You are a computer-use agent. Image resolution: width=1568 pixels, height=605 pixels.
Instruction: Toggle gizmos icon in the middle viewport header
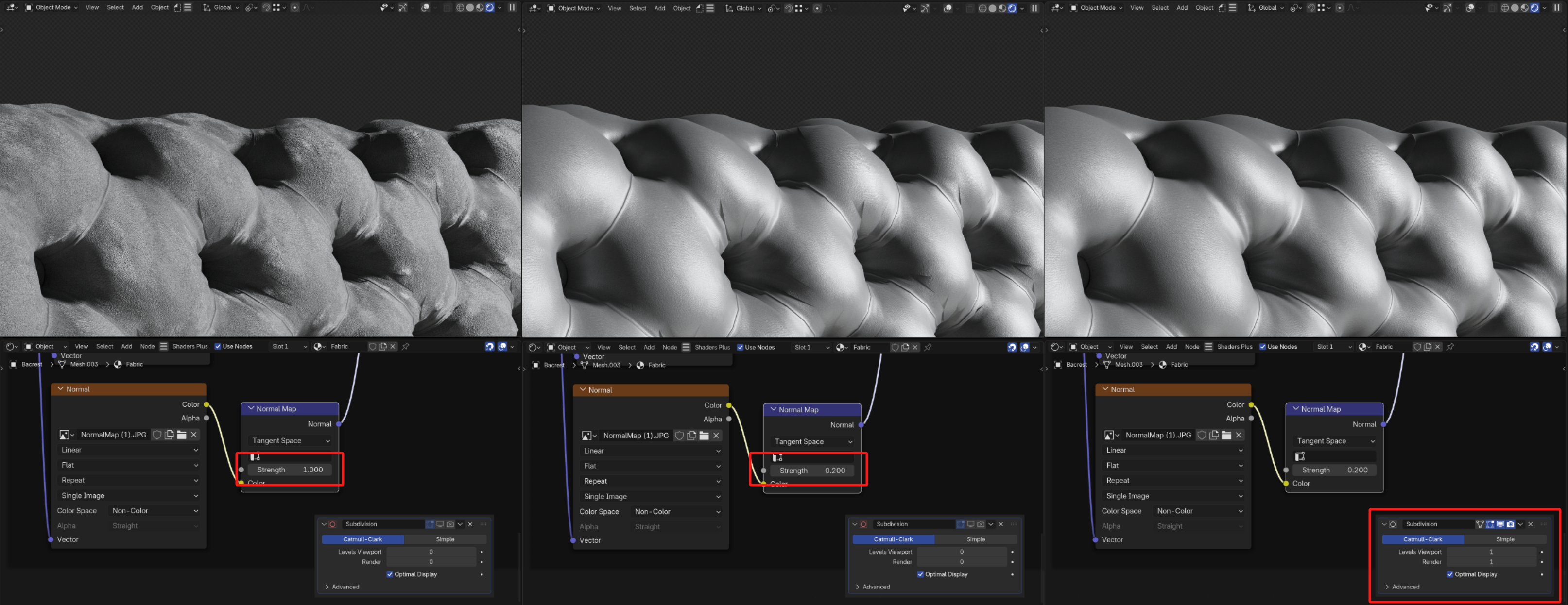925,9
